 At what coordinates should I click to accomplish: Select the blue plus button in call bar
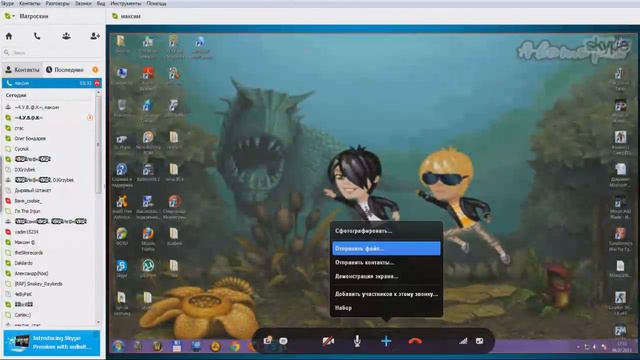point(386,341)
